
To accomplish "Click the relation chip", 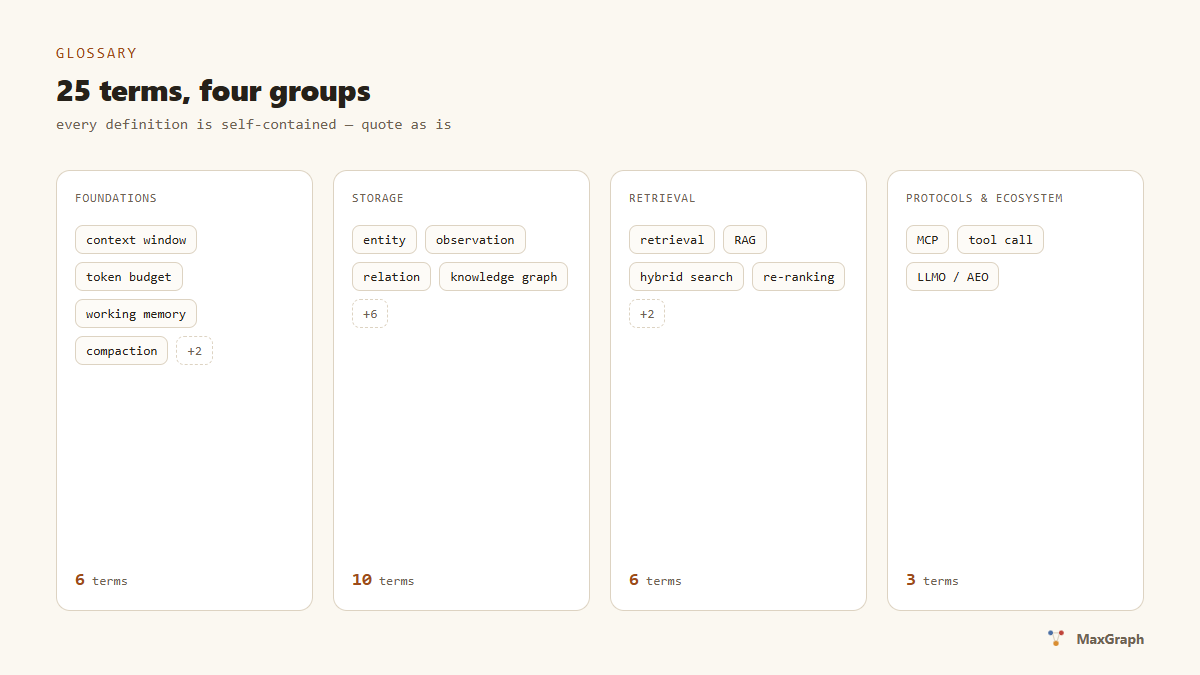I will click(x=392, y=277).
